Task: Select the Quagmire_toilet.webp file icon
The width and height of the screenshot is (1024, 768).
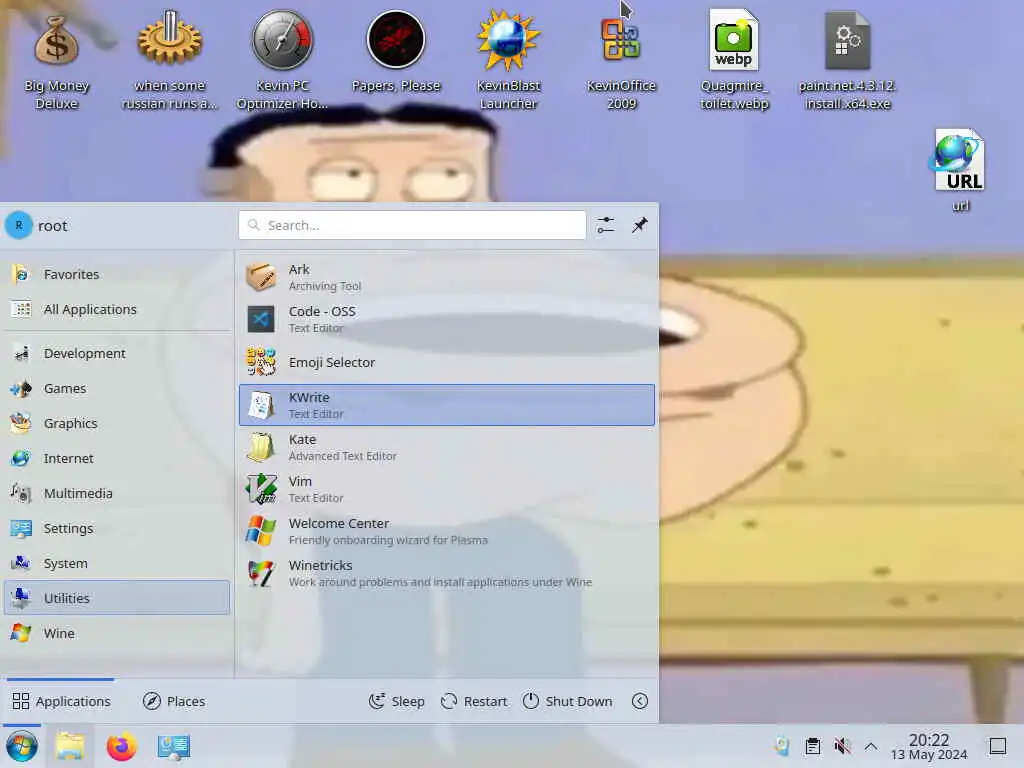Action: pos(734,61)
